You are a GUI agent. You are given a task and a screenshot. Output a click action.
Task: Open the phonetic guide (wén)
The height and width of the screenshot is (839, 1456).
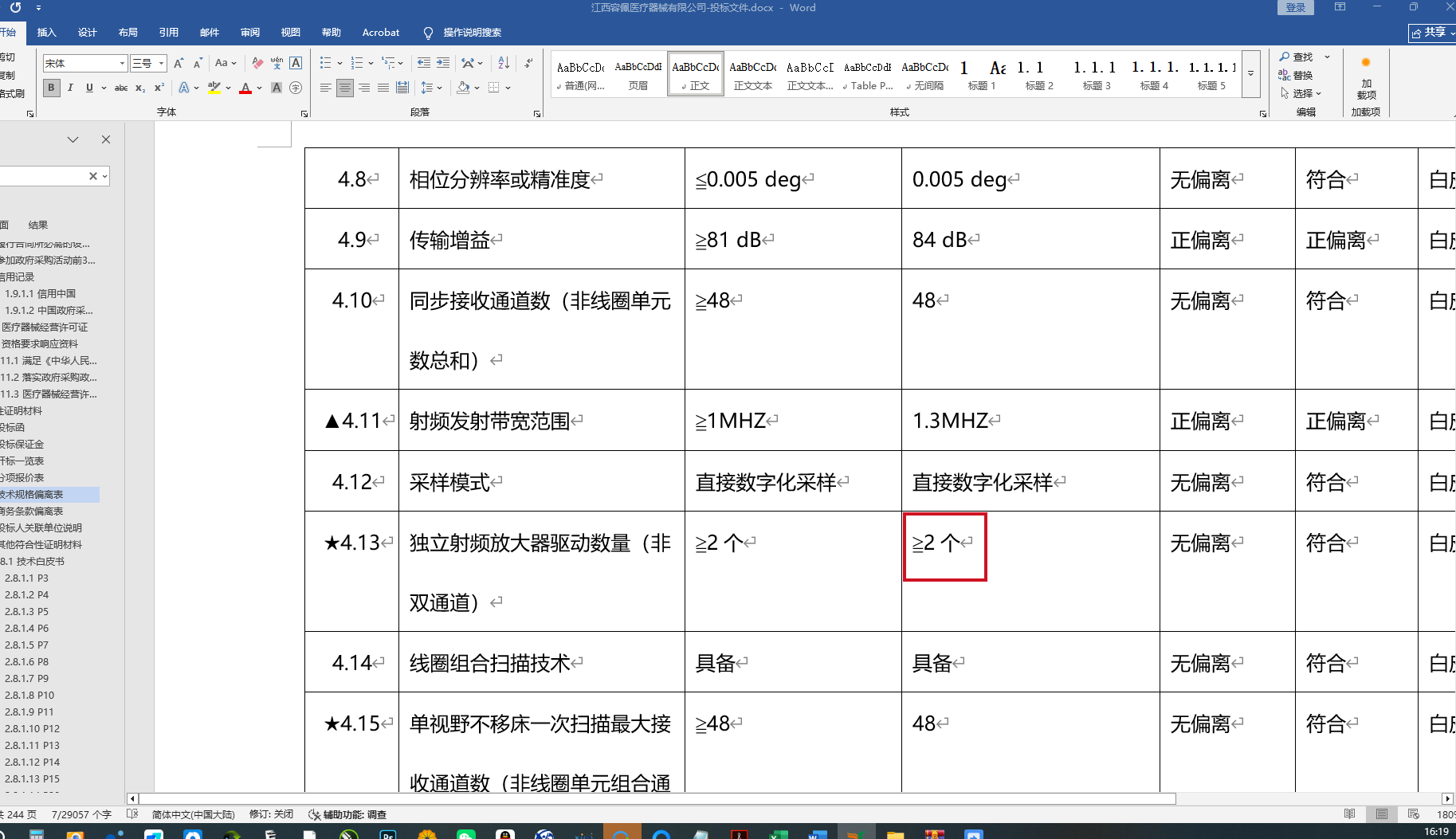click(277, 63)
